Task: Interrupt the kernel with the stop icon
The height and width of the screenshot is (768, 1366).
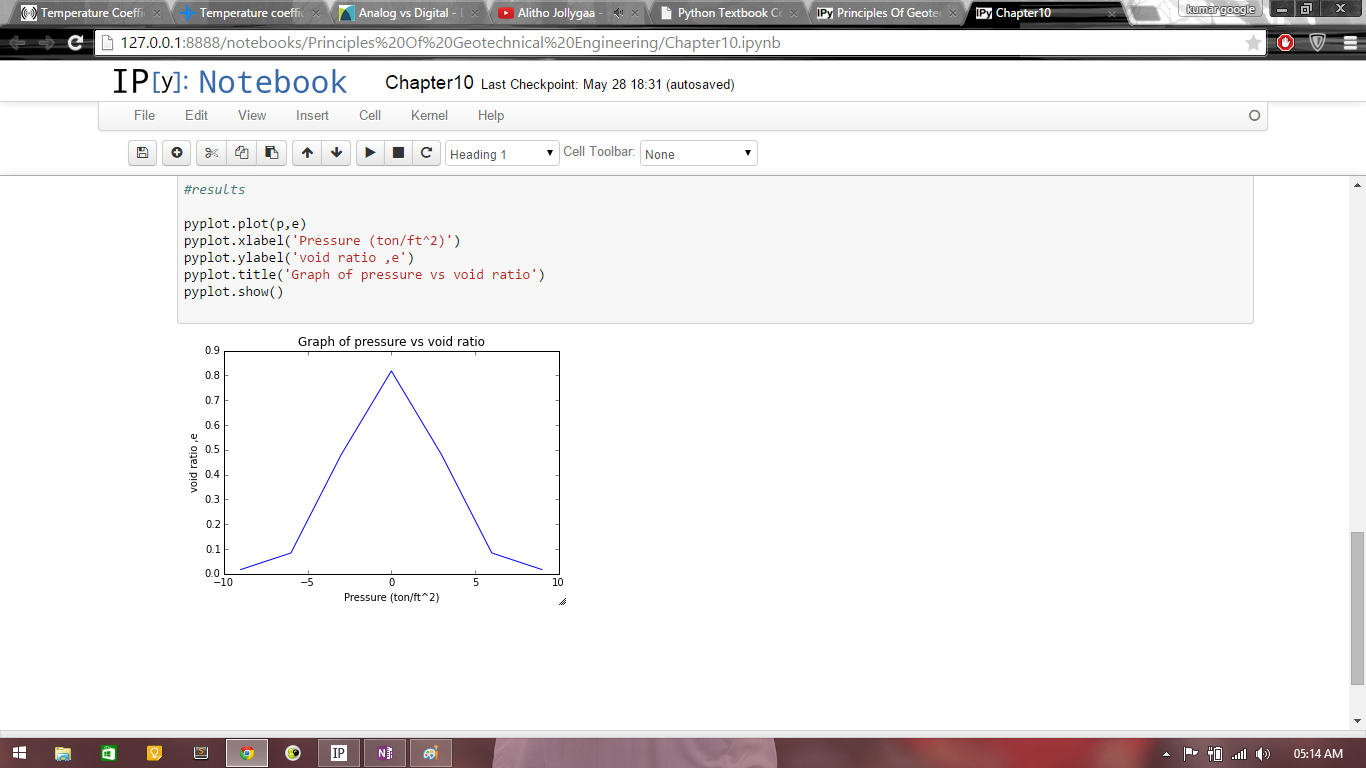Action: (x=398, y=153)
